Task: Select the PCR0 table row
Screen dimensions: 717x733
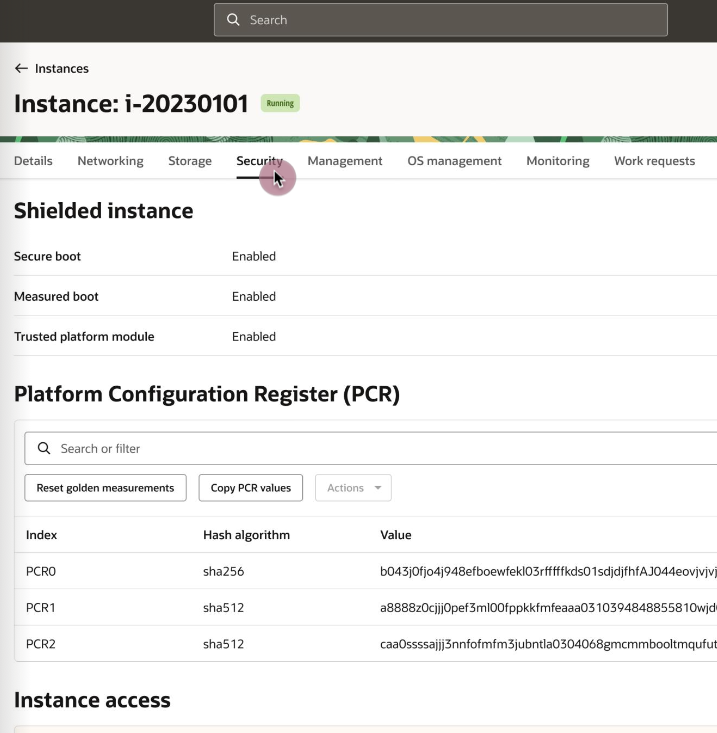Action: (x=100, y=572)
